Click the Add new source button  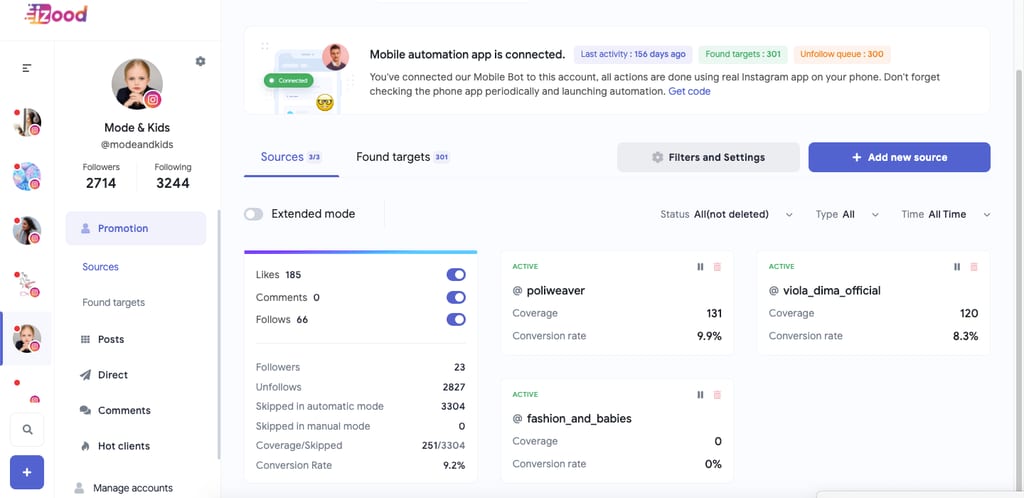tap(899, 157)
